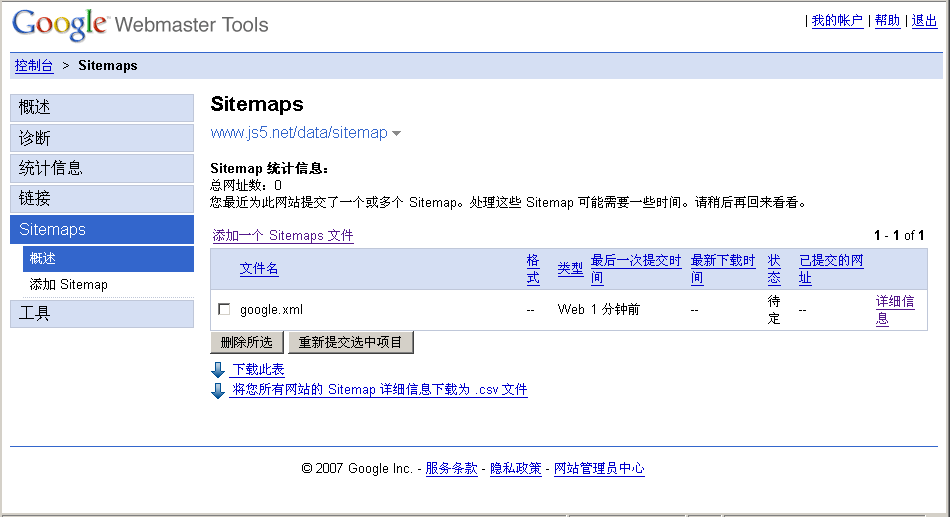
Task: Open the 网站管理员中心 footer link
Action: (599, 469)
